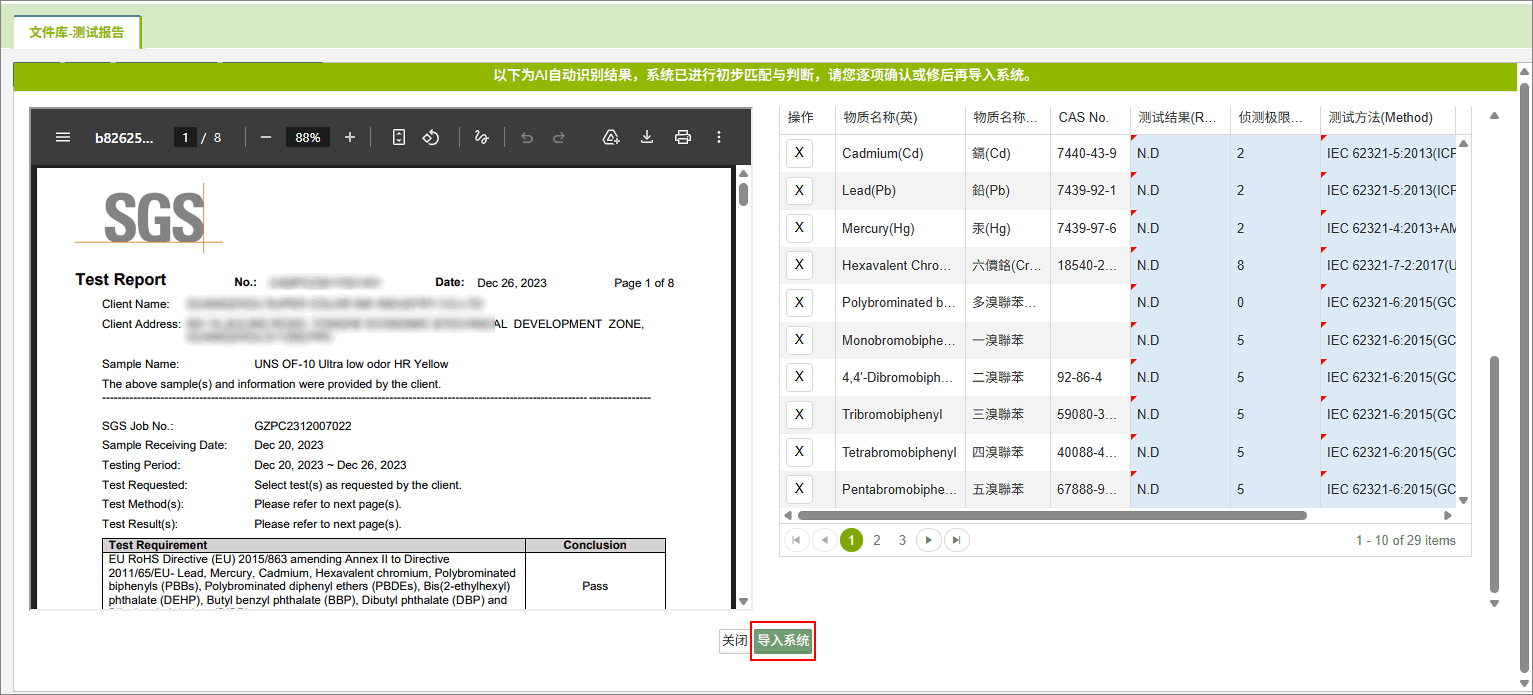Switch to the 文件库-测试报告 tab
Viewport: 1533px width, 695px height.
77,32
